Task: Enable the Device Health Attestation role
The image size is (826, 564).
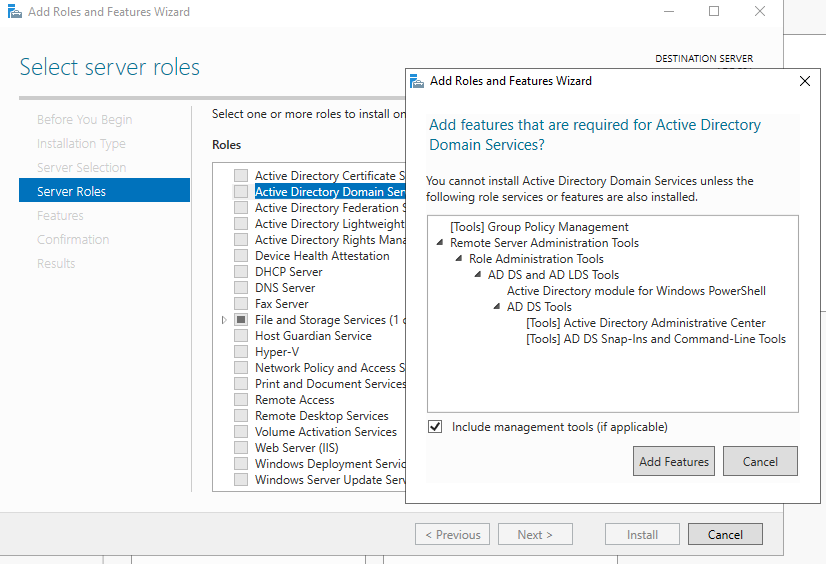Action: tap(241, 256)
